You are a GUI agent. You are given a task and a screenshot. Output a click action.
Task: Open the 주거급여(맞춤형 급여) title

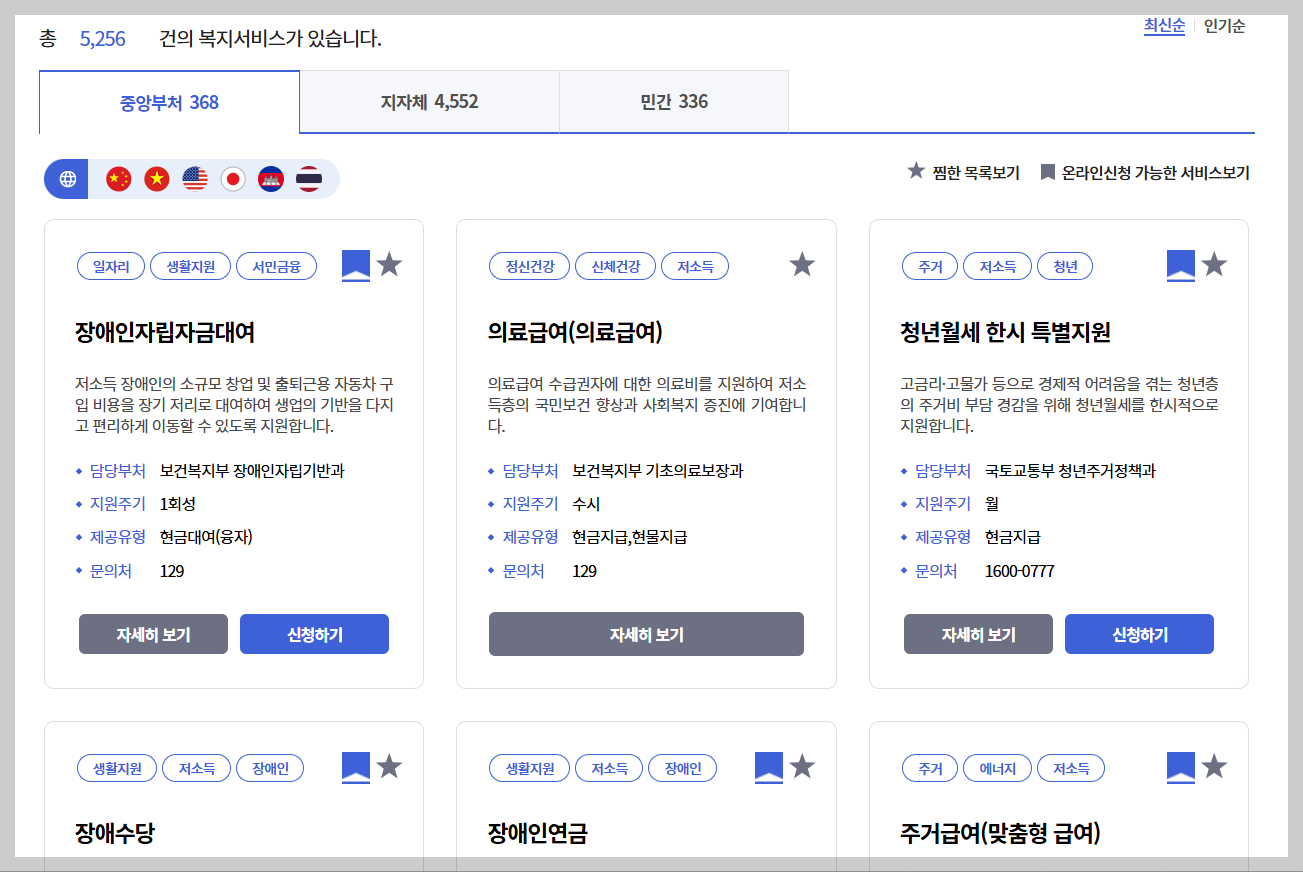[1000, 833]
